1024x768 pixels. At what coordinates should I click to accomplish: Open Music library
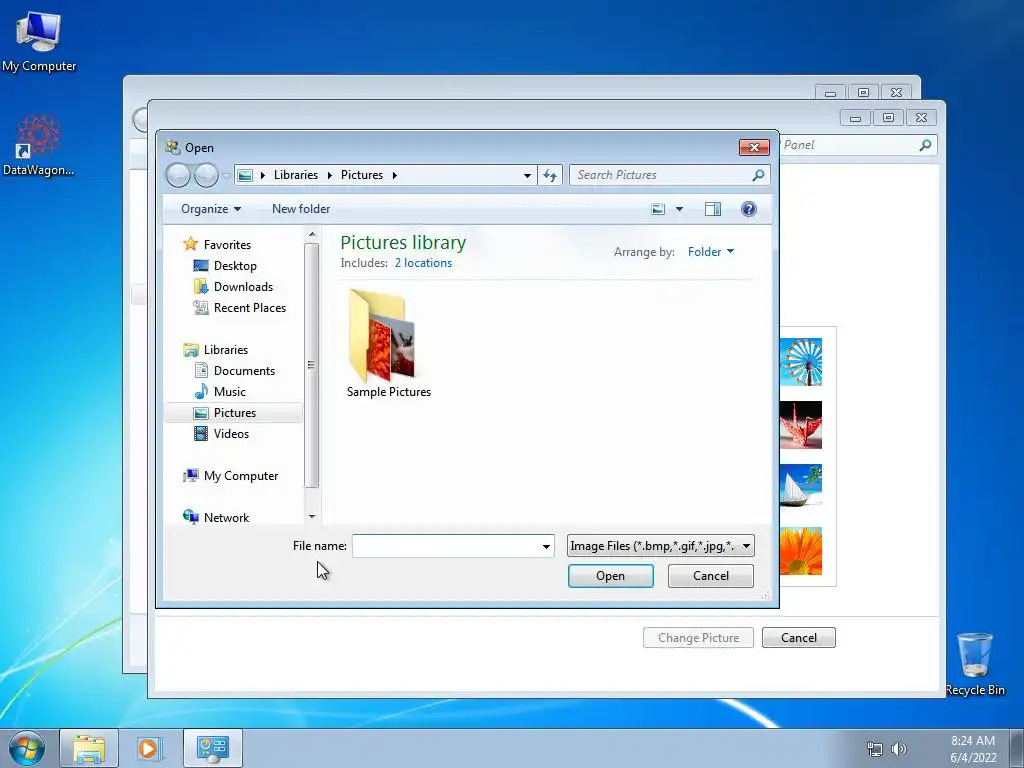(229, 392)
